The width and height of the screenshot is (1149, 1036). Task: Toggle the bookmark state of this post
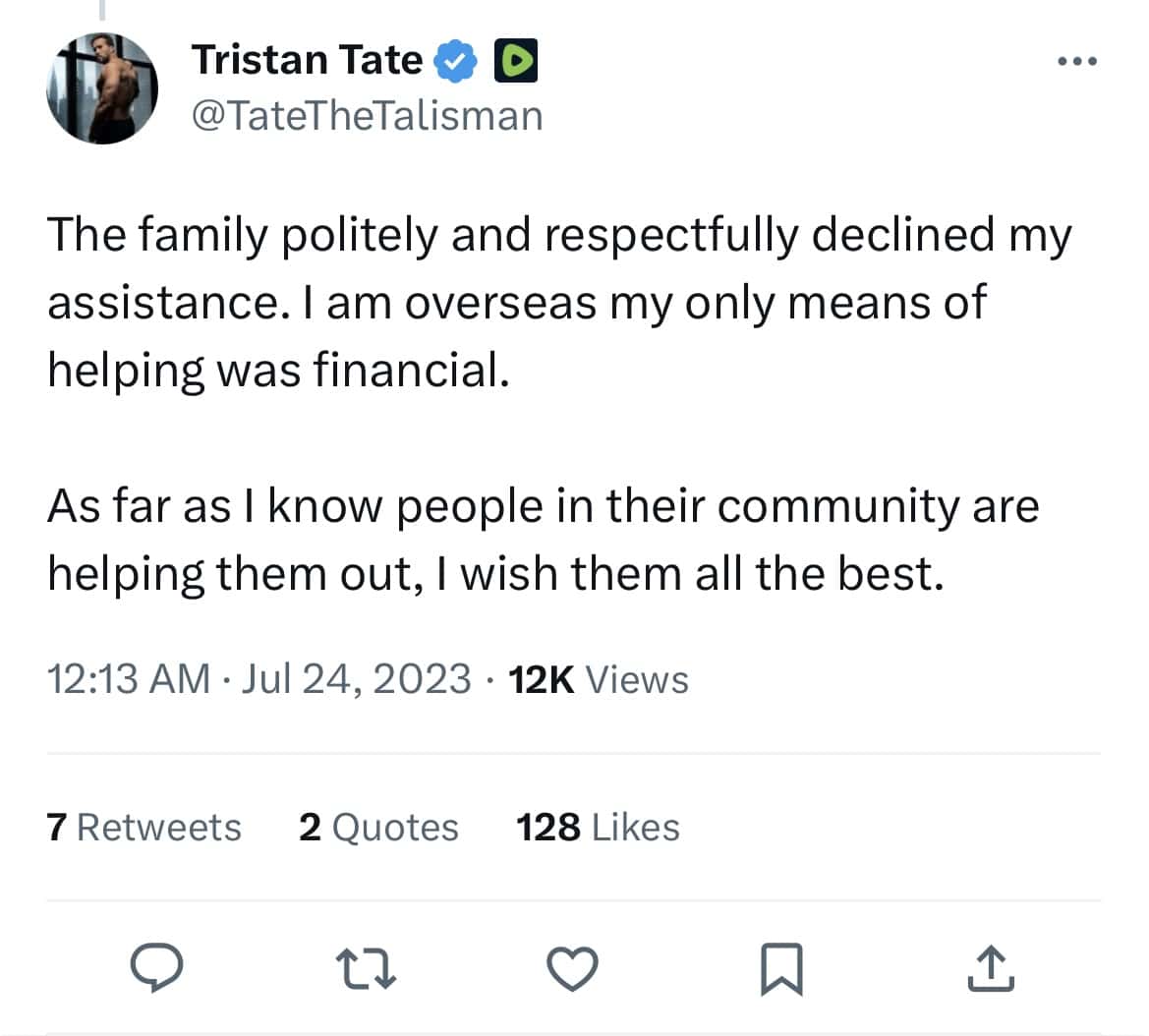781,968
